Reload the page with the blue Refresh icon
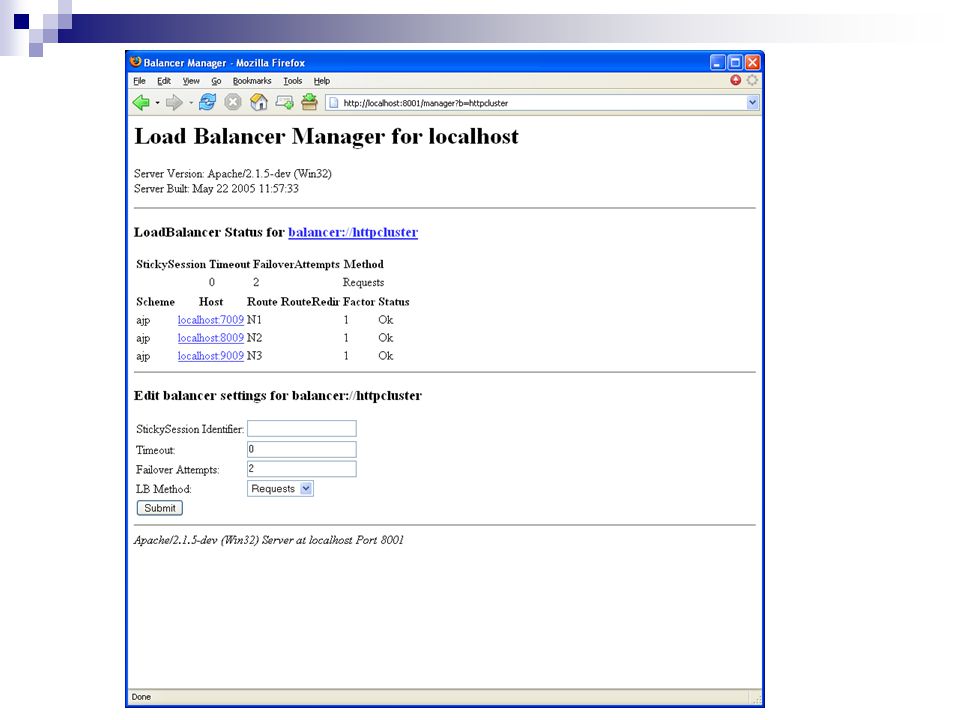Screen dimensions: 960x720 point(208,102)
